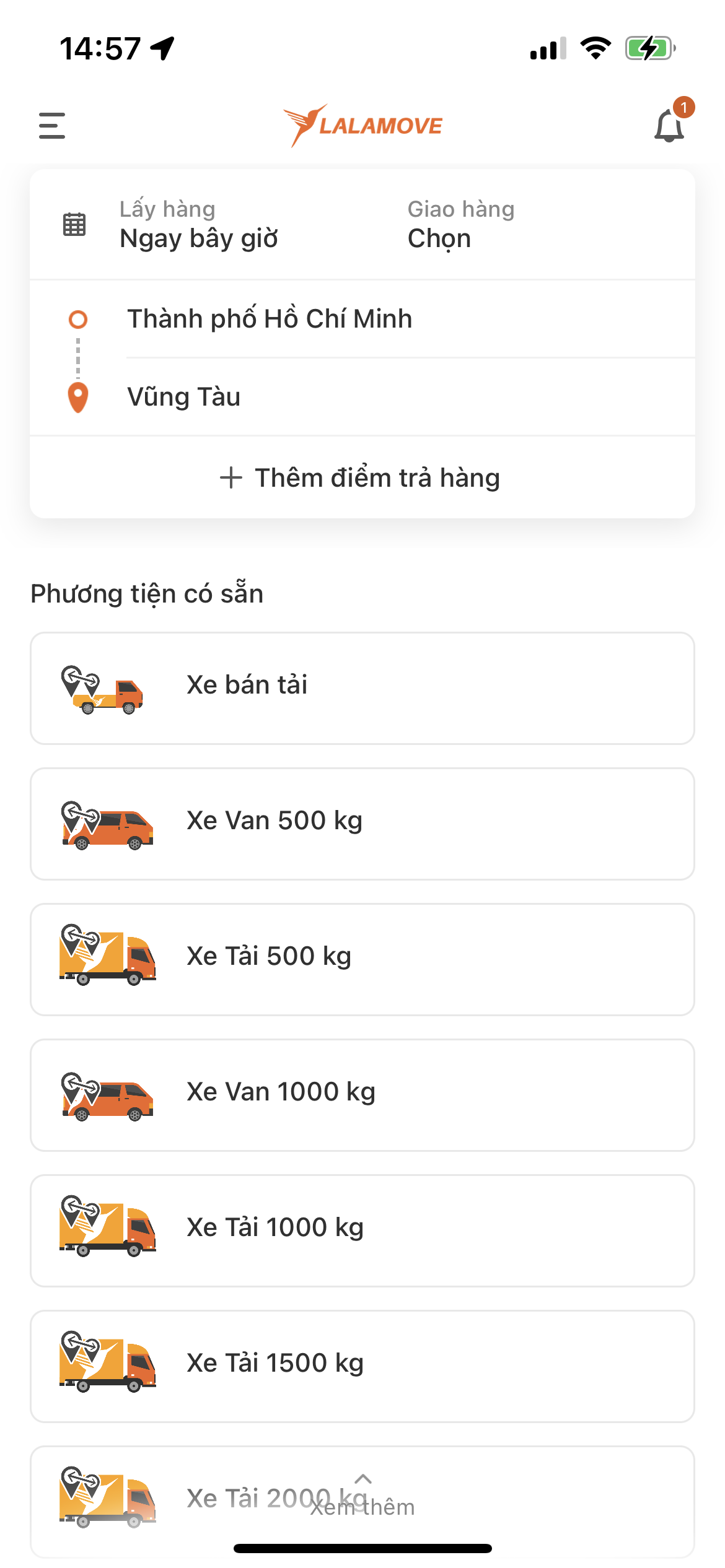The width and height of the screenshot is (725, 1568).
Task: Select the Xe Tải 1500 kg vehicle option
Action: pos(362,1367)
